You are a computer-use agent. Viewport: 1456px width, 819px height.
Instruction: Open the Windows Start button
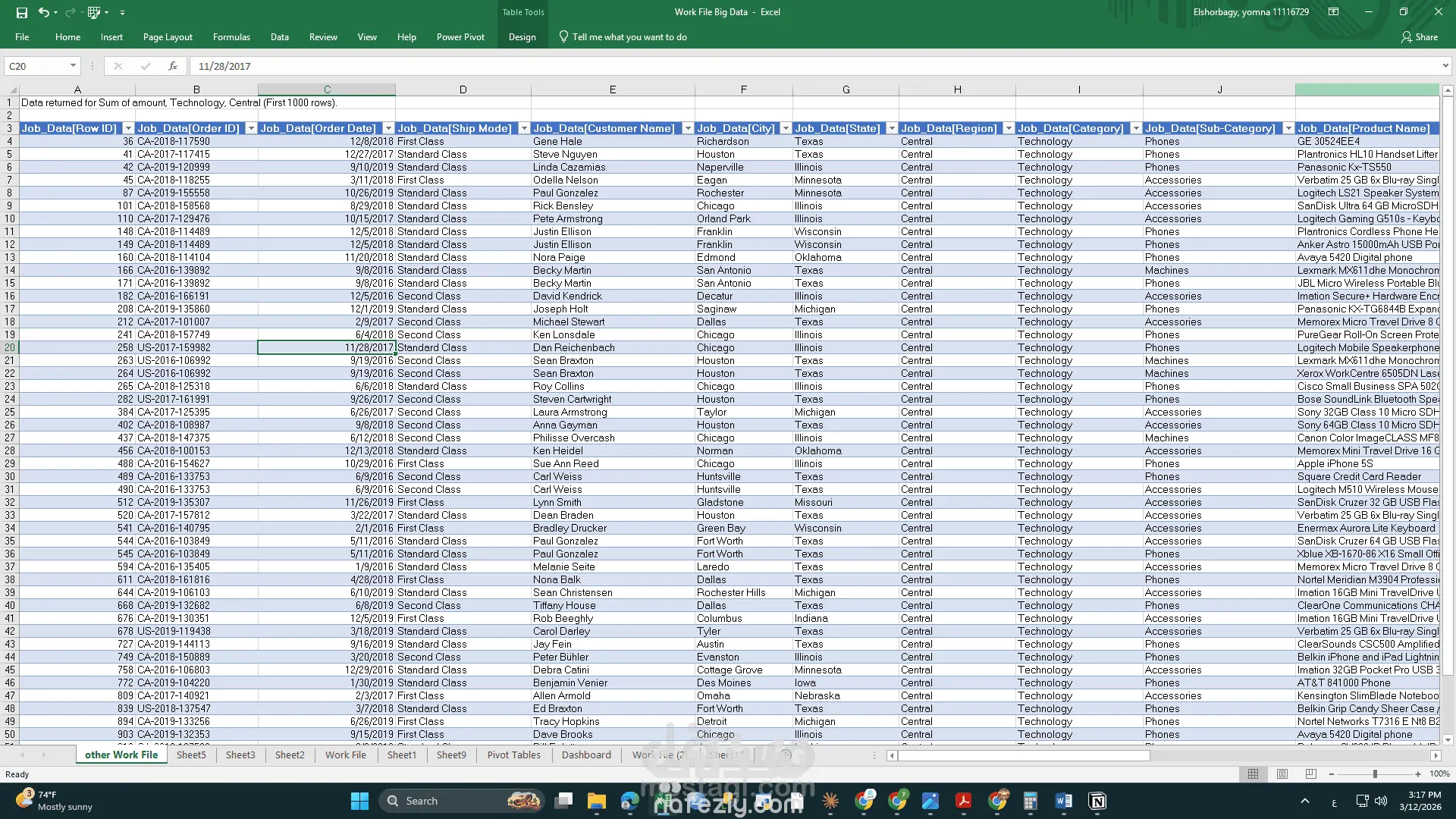click(359, 801)
